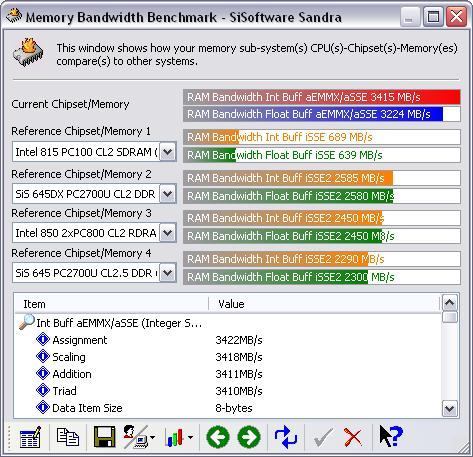Click the green Float Buff iSSE 639 MB/s bar

tap(322, 155)
